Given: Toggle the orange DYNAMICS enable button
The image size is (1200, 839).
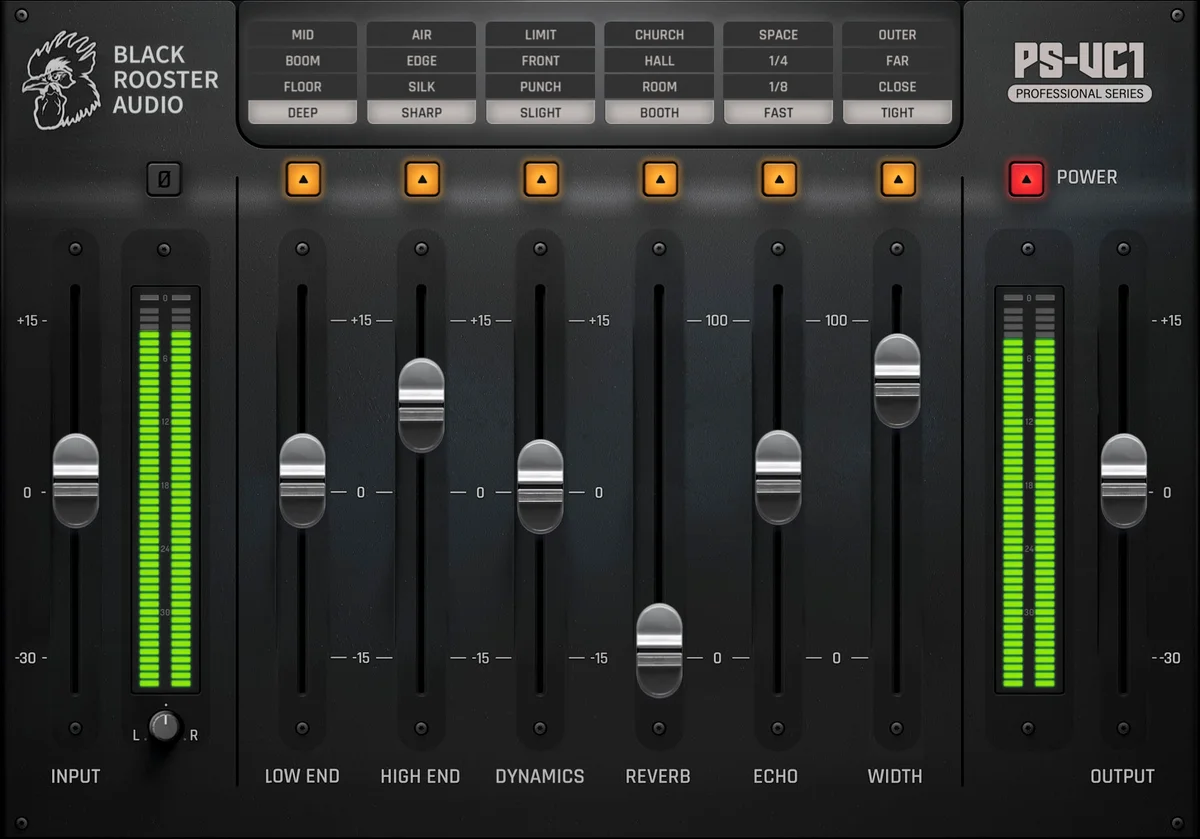Looking at the screenshot, I should coord(541,179).
